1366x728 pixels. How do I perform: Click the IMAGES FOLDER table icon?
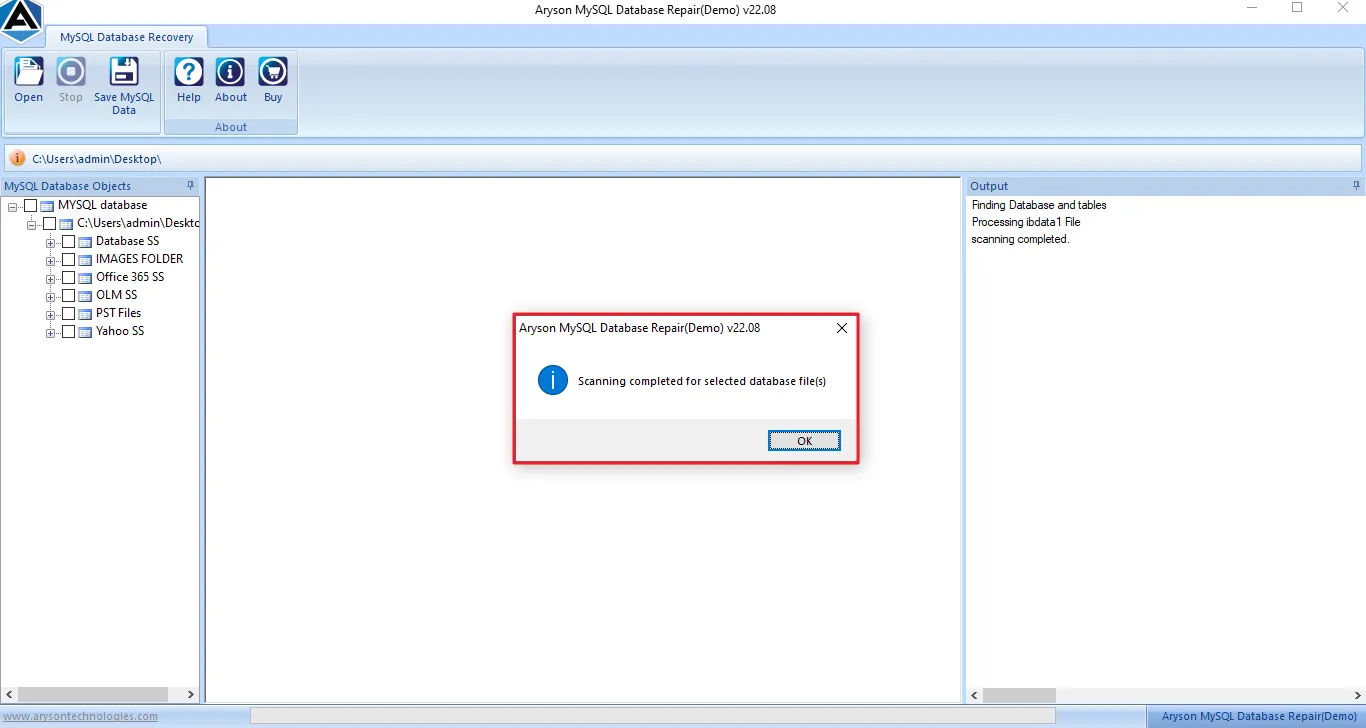point(85,259)
